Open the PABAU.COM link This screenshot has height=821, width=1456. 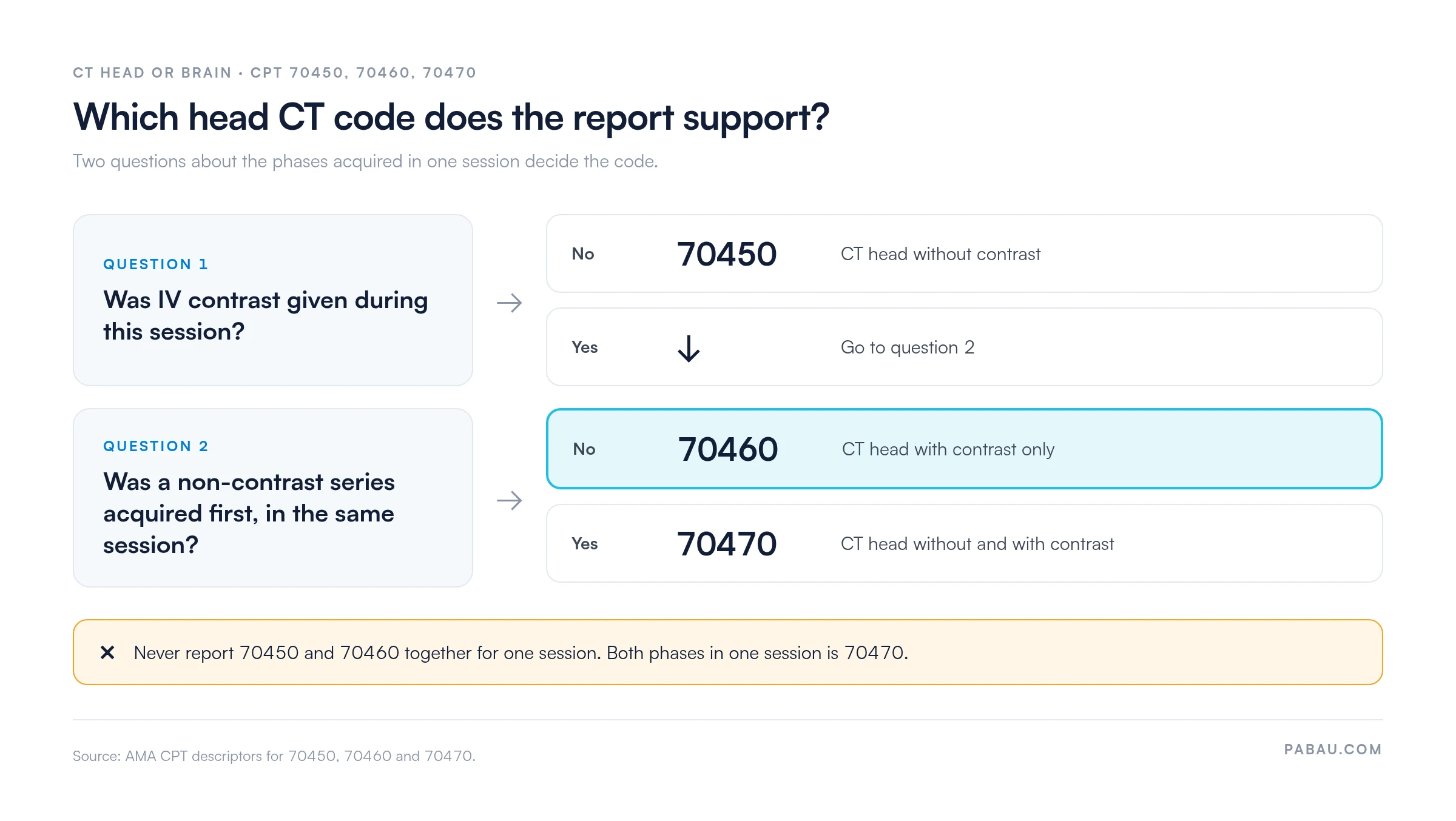(x=1333, y=749)
